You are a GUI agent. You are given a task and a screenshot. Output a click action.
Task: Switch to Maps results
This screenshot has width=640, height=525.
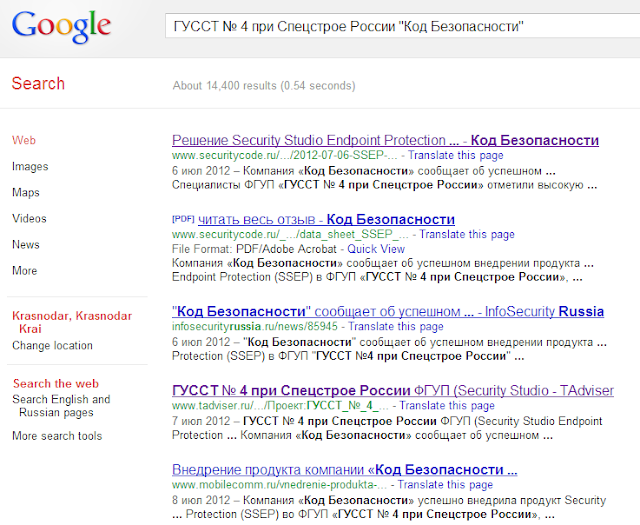[26, 193]
